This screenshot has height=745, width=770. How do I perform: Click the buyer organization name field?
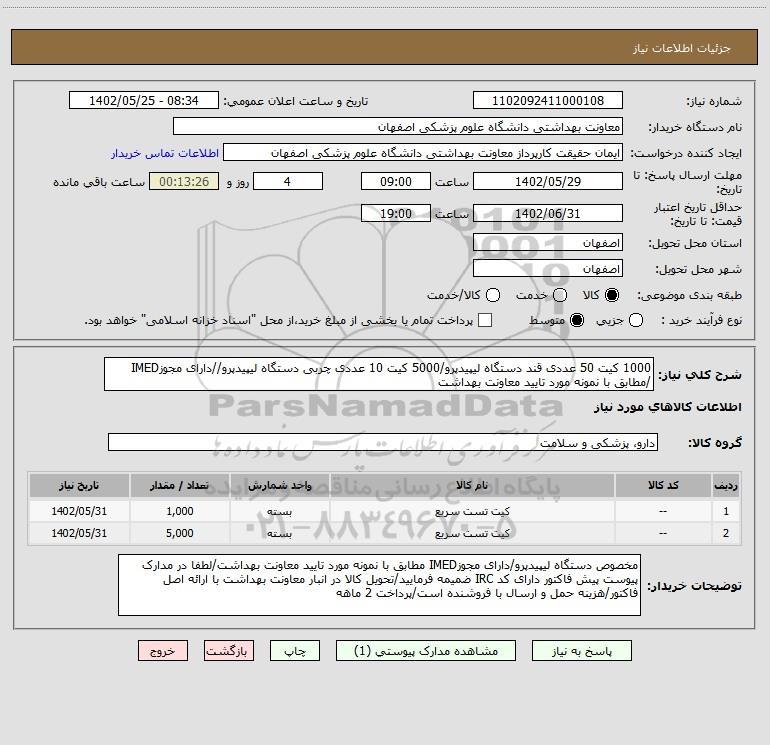pos(398,127)
